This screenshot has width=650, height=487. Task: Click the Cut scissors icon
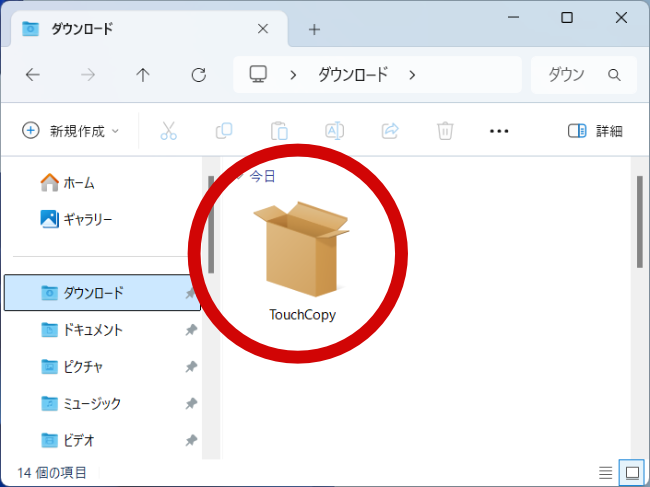click(168, 131)
